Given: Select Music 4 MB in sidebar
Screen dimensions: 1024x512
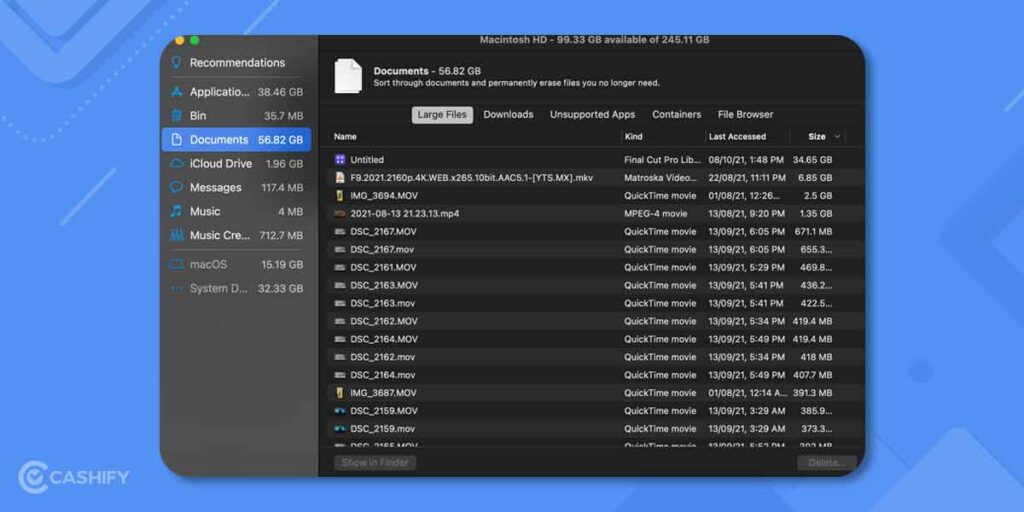Looking at the screenshot, I should (236, 212).
